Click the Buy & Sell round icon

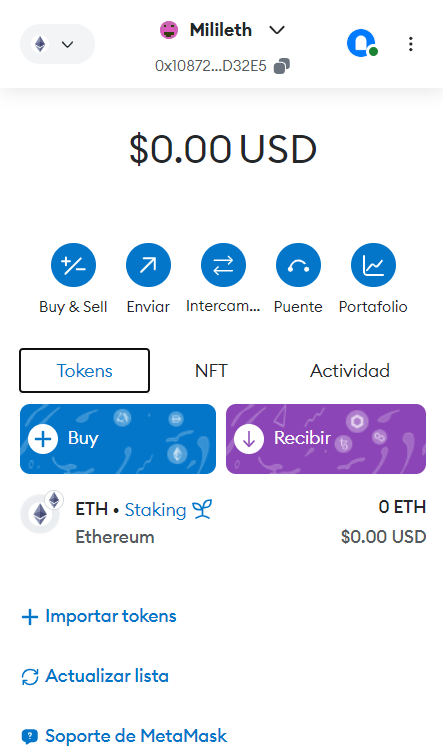pyautogui.click(x=73, y=265)
